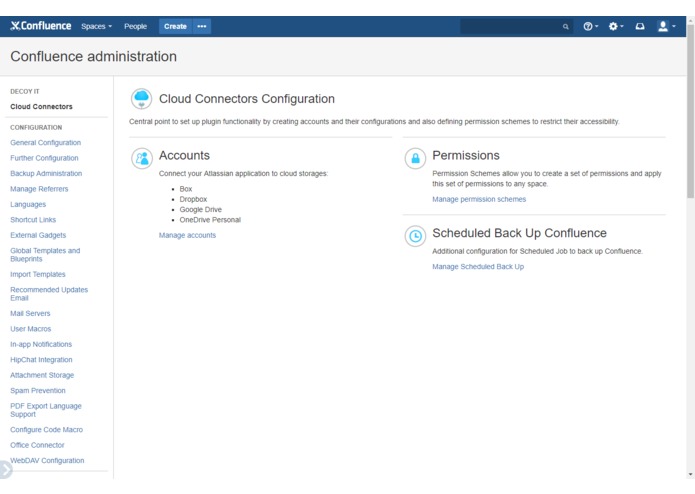Click the Confluence logo
The image size is (695, 494).
point(40,26)
